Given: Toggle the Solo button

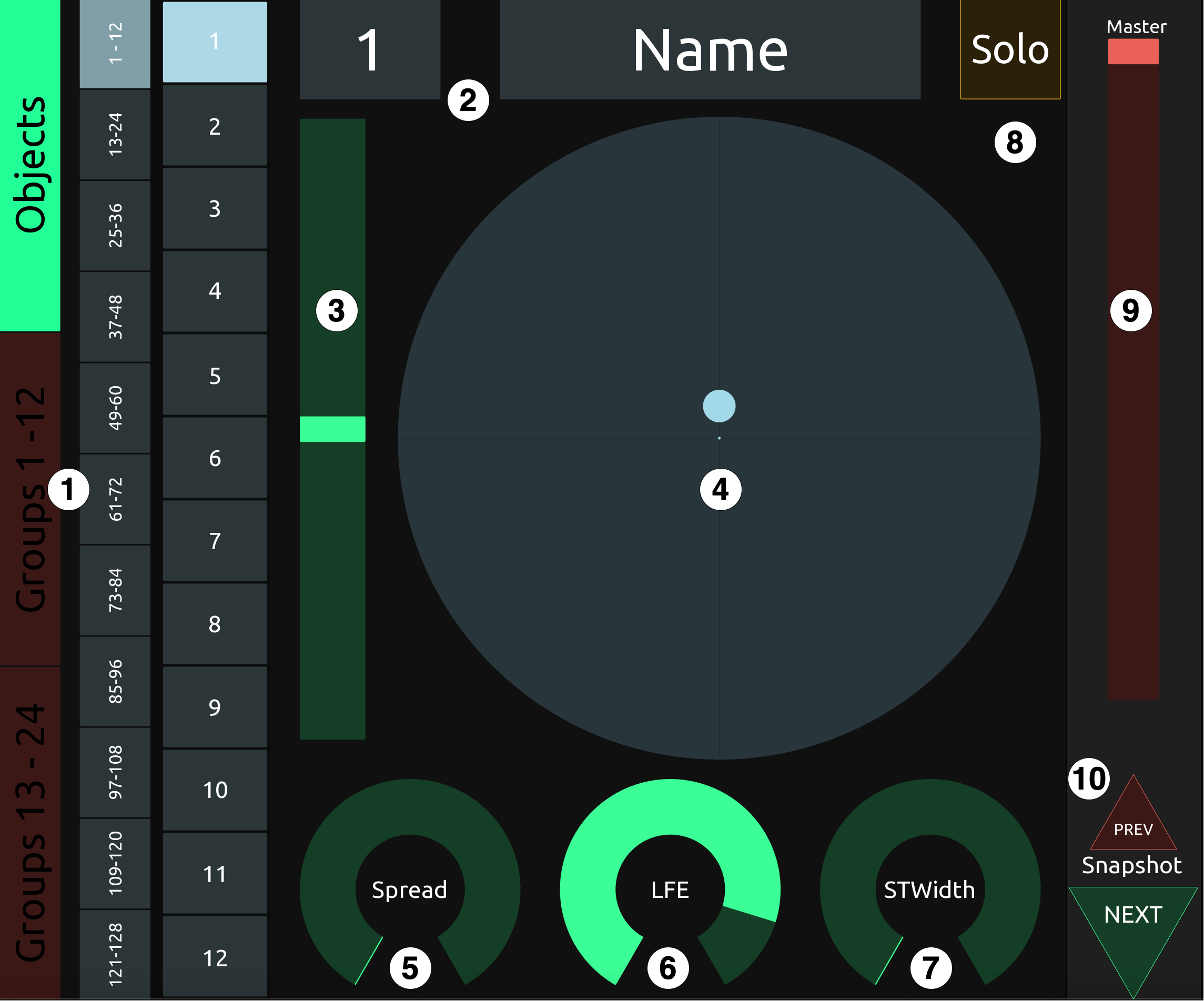Looking at the screenshot, I should (x=1009, y=50).
